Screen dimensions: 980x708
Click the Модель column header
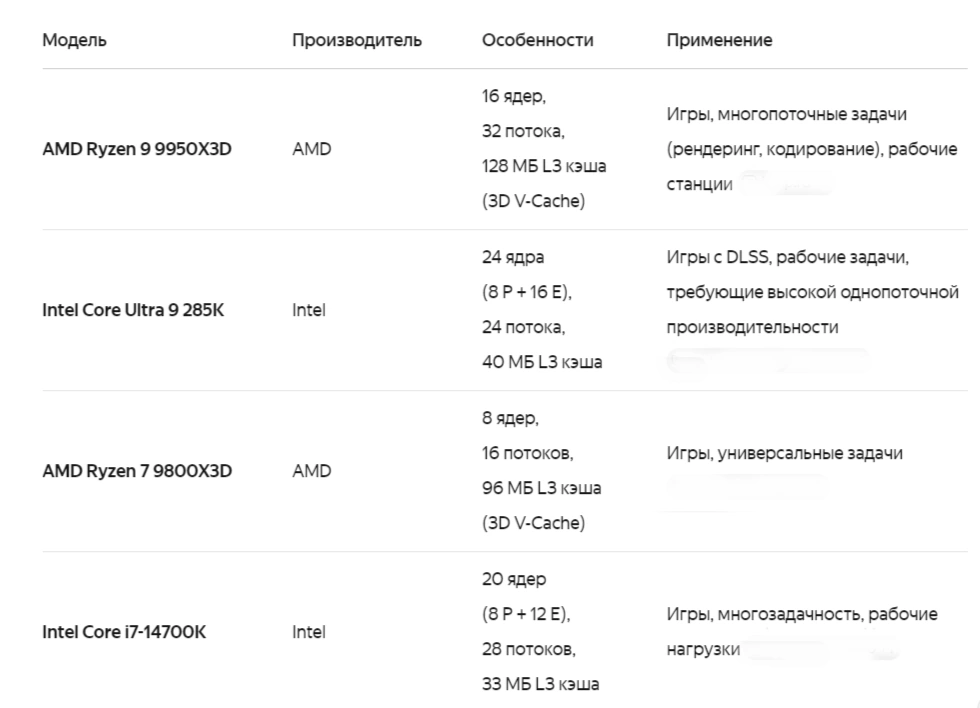point(74,40)
